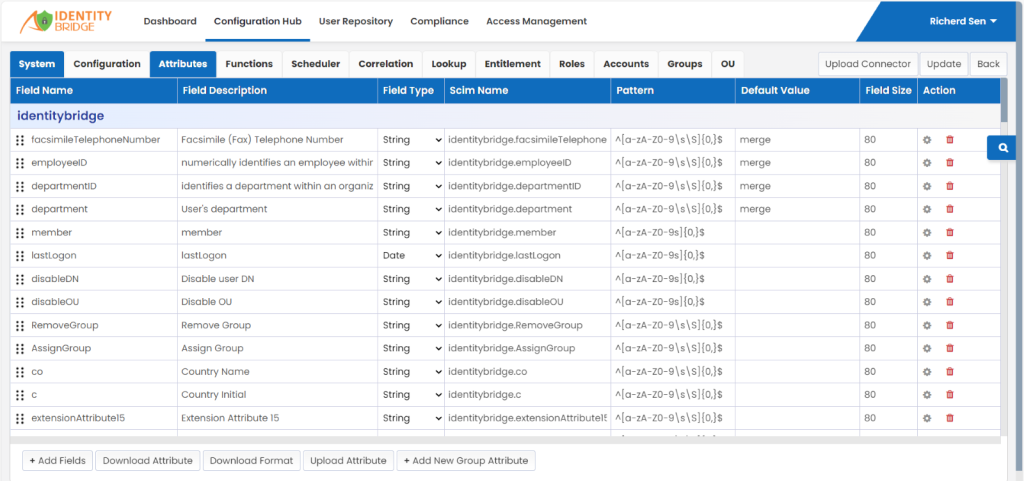The height and width of the screenshot is (481, 1024).
Task: Switch to the Configuration tab
Action: click(x=107, y=64)
